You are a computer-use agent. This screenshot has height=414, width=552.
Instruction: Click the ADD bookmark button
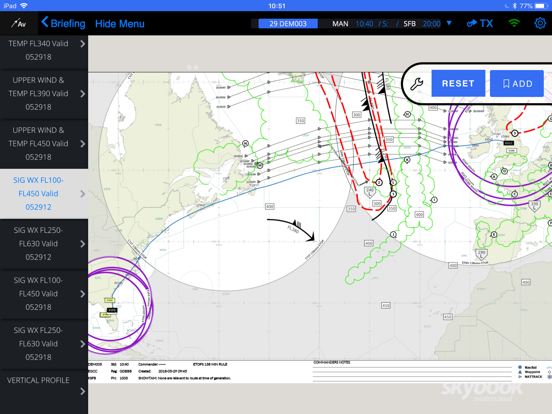516,83
